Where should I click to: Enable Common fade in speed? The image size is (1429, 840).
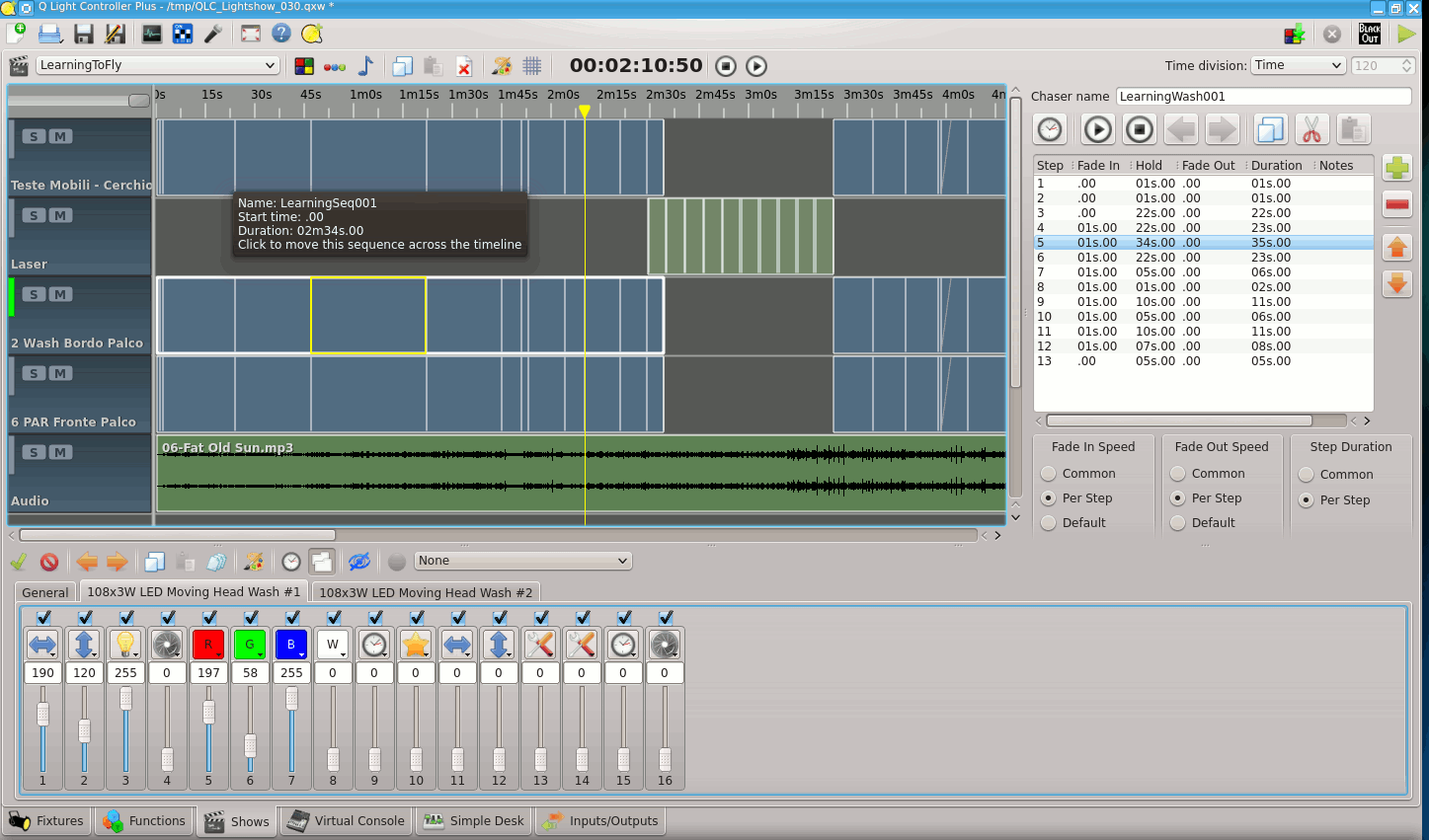coord(1049,473)
